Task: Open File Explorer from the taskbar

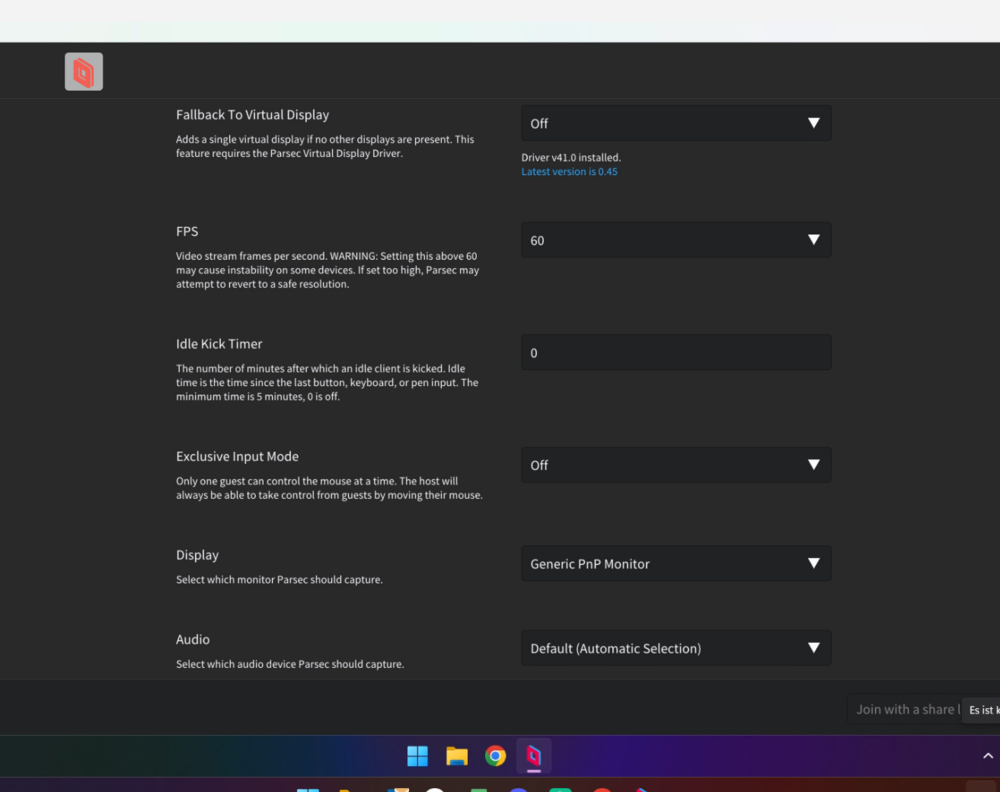Action: 457,756
